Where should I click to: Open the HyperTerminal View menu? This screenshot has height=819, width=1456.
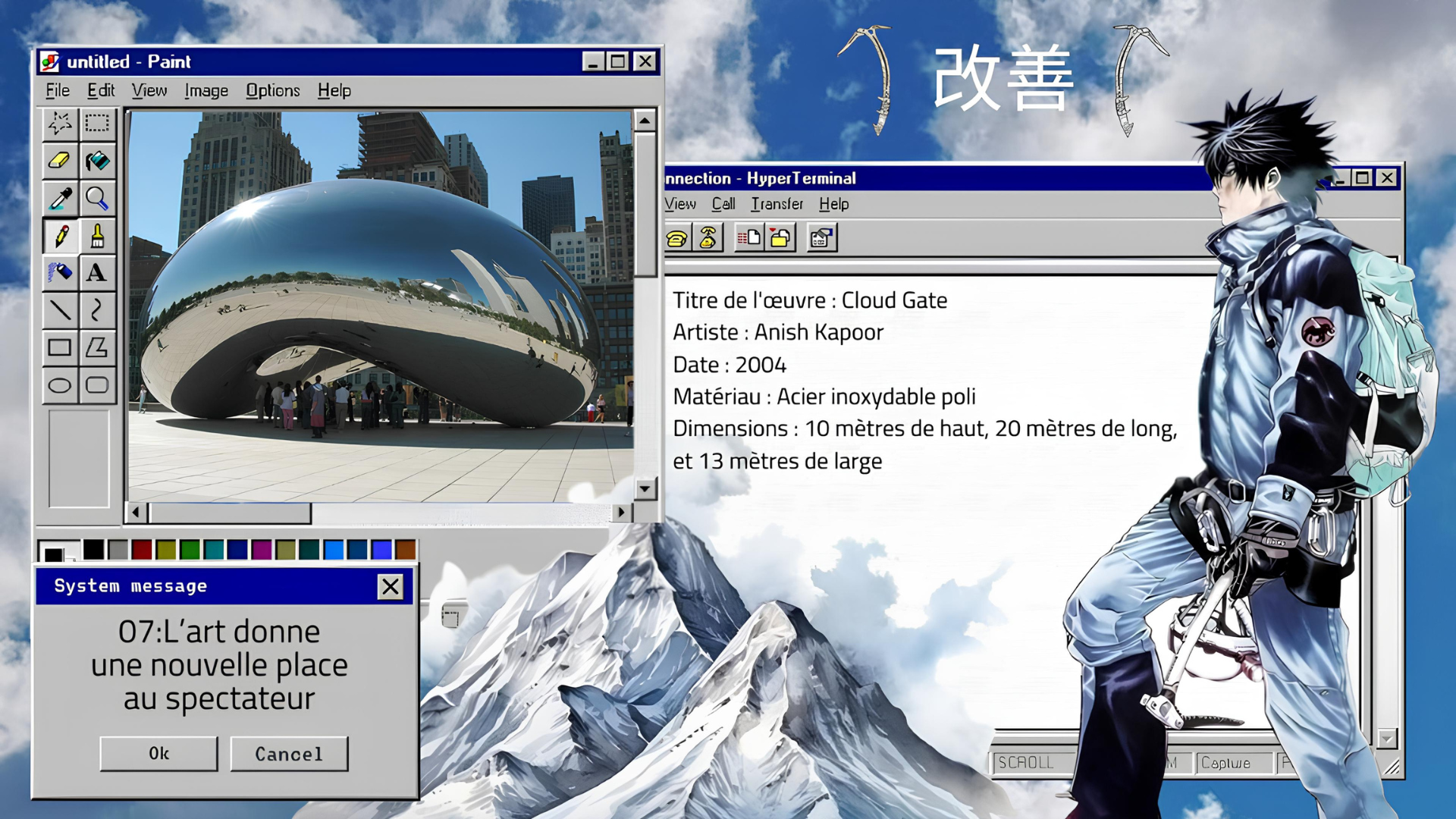coord(680,204)
